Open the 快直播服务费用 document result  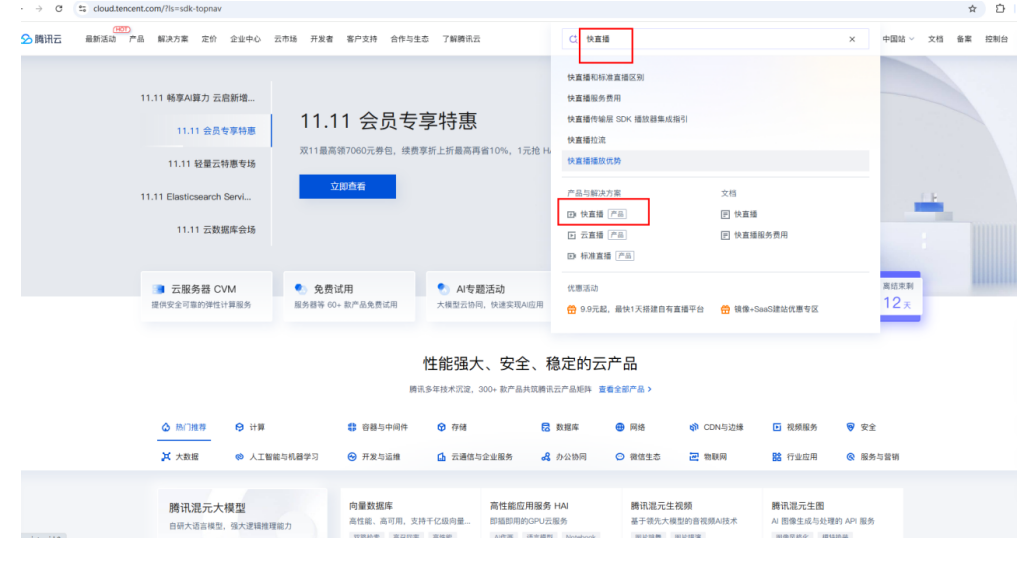754,235
